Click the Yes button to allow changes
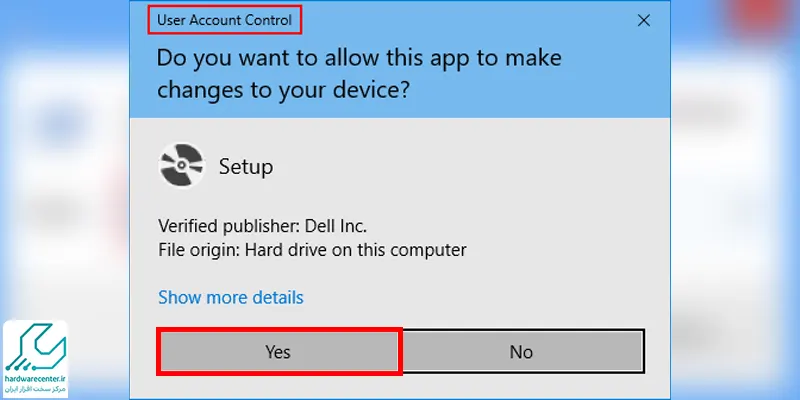The height and width of the screenshot is (400, 800). (x=279, y=352)
